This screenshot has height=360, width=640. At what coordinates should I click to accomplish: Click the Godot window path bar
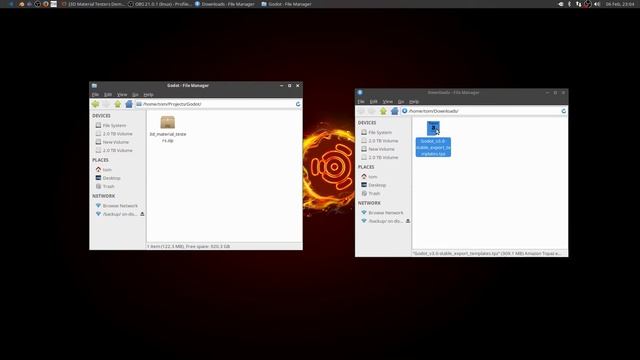point(218,104)
